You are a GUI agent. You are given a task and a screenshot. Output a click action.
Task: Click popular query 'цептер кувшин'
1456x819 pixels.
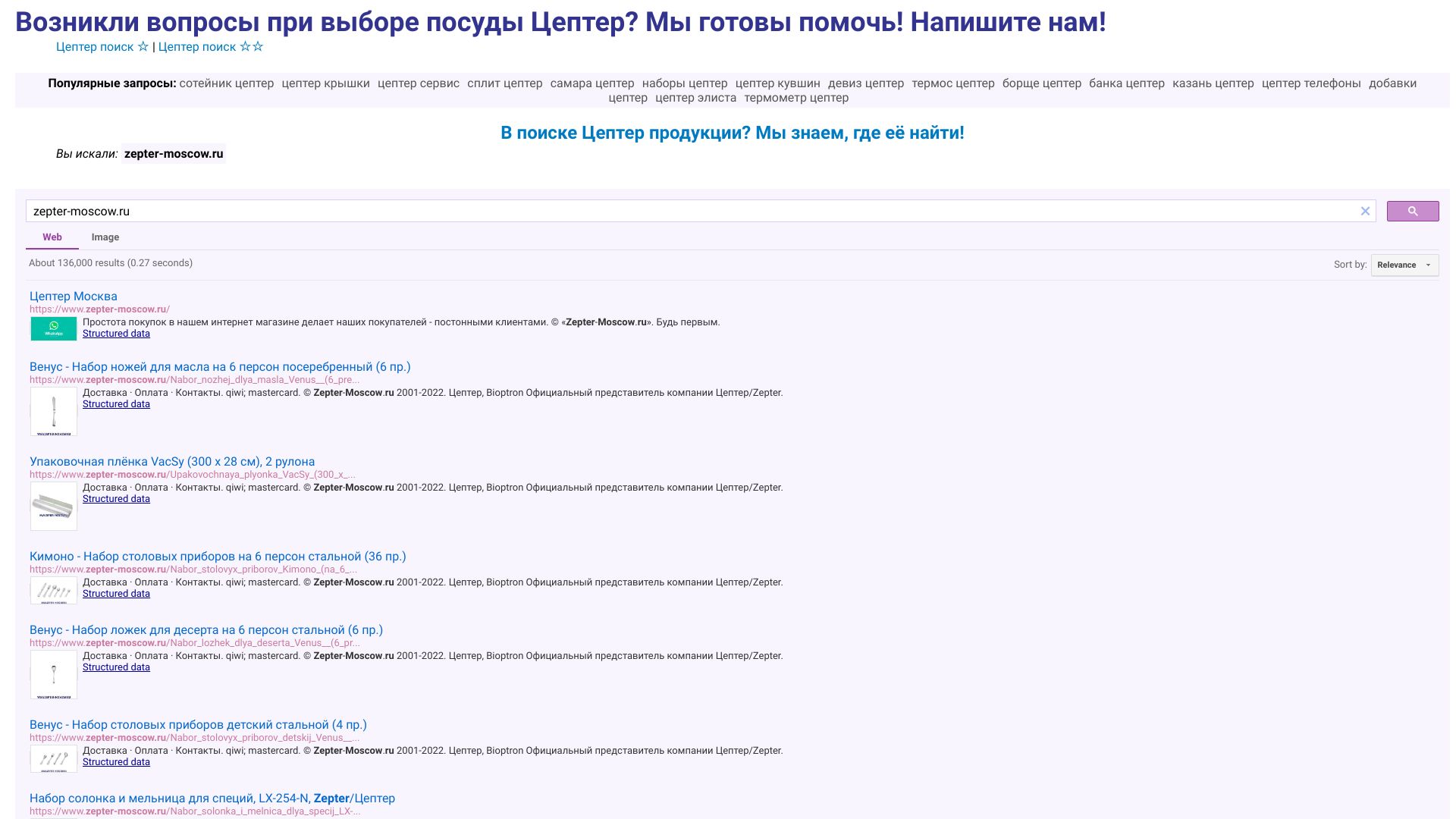pos(778,83)
